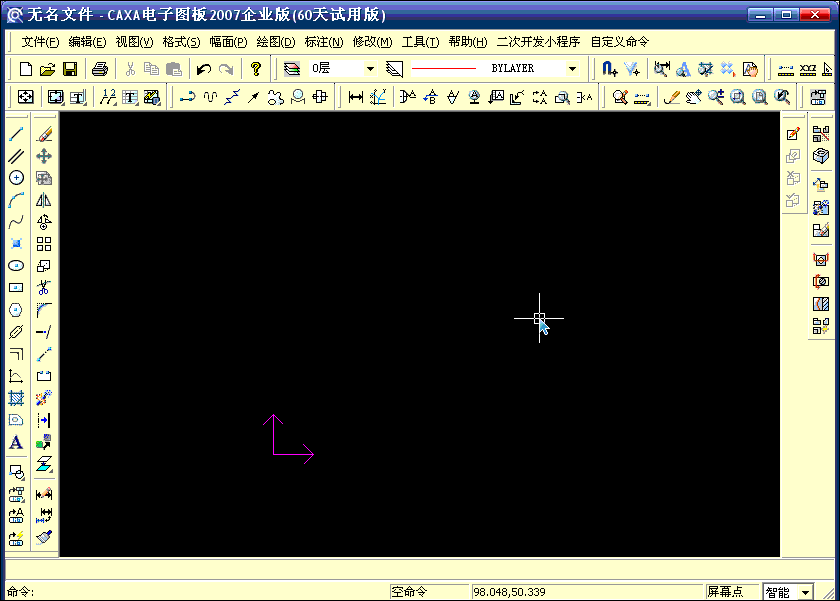Create a new file with New icon
840x601 pixels.
(x=25, y=69)
